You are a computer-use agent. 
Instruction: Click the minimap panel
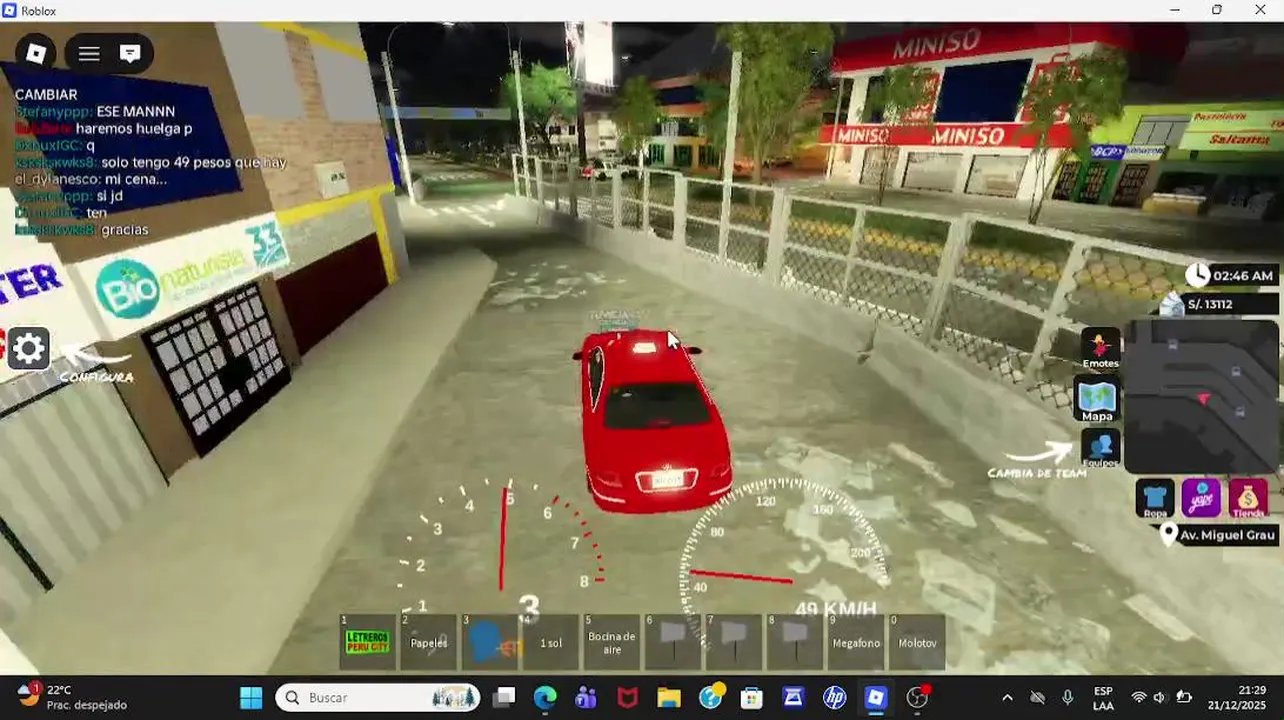coord(1203,396)
